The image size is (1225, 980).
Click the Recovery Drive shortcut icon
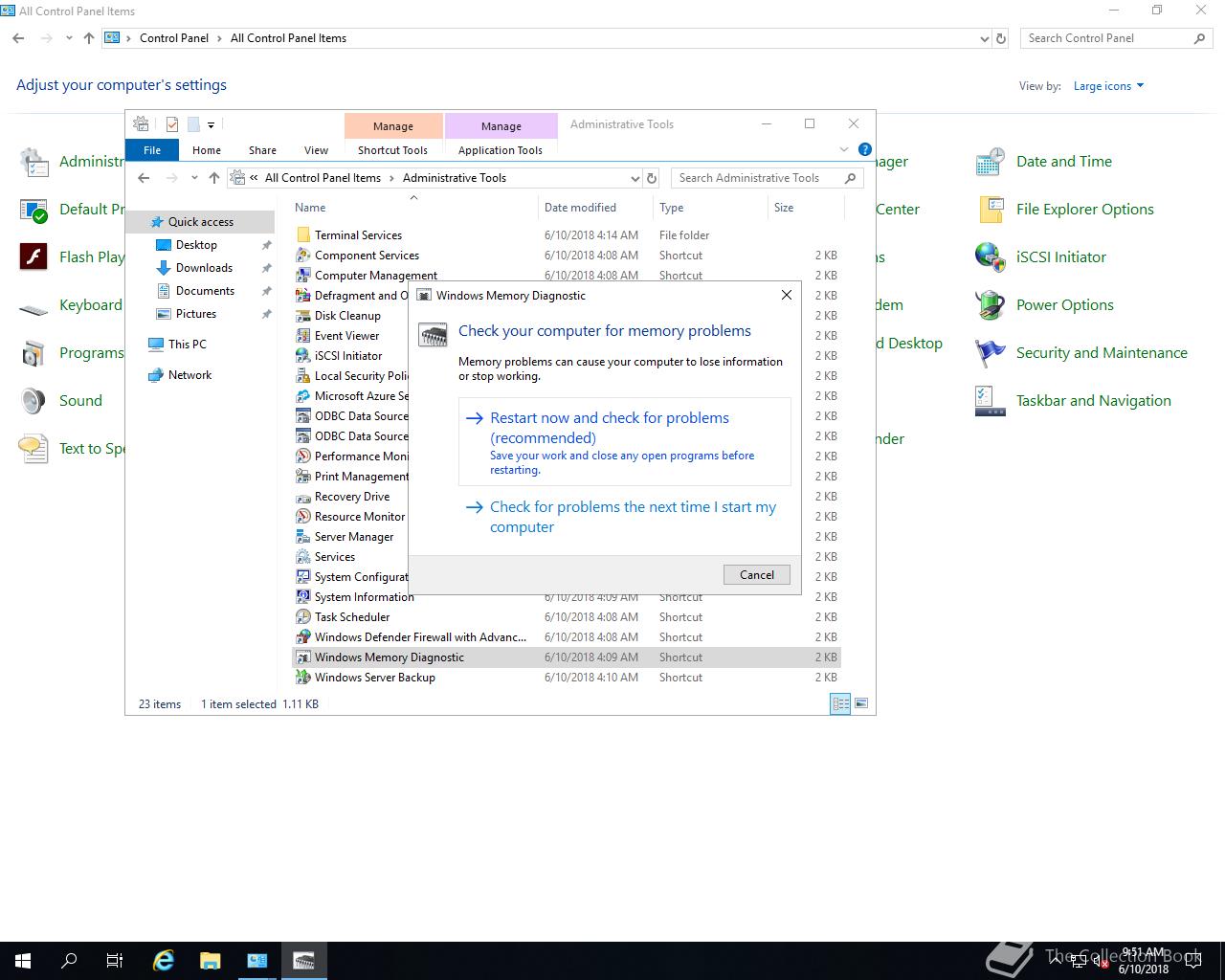coord(303,497)
